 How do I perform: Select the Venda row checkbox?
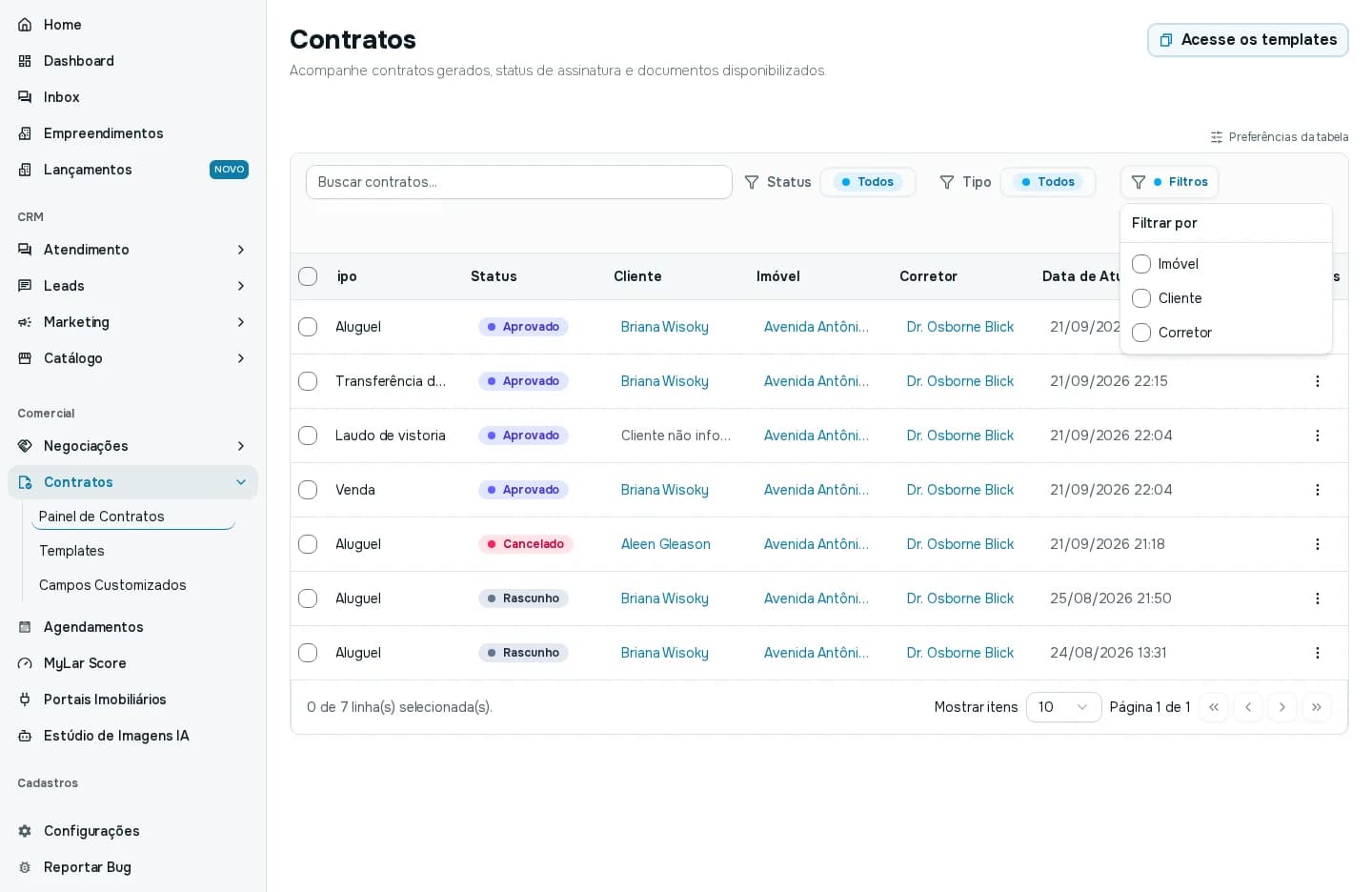pyautogui.click(x=308, y=490)
